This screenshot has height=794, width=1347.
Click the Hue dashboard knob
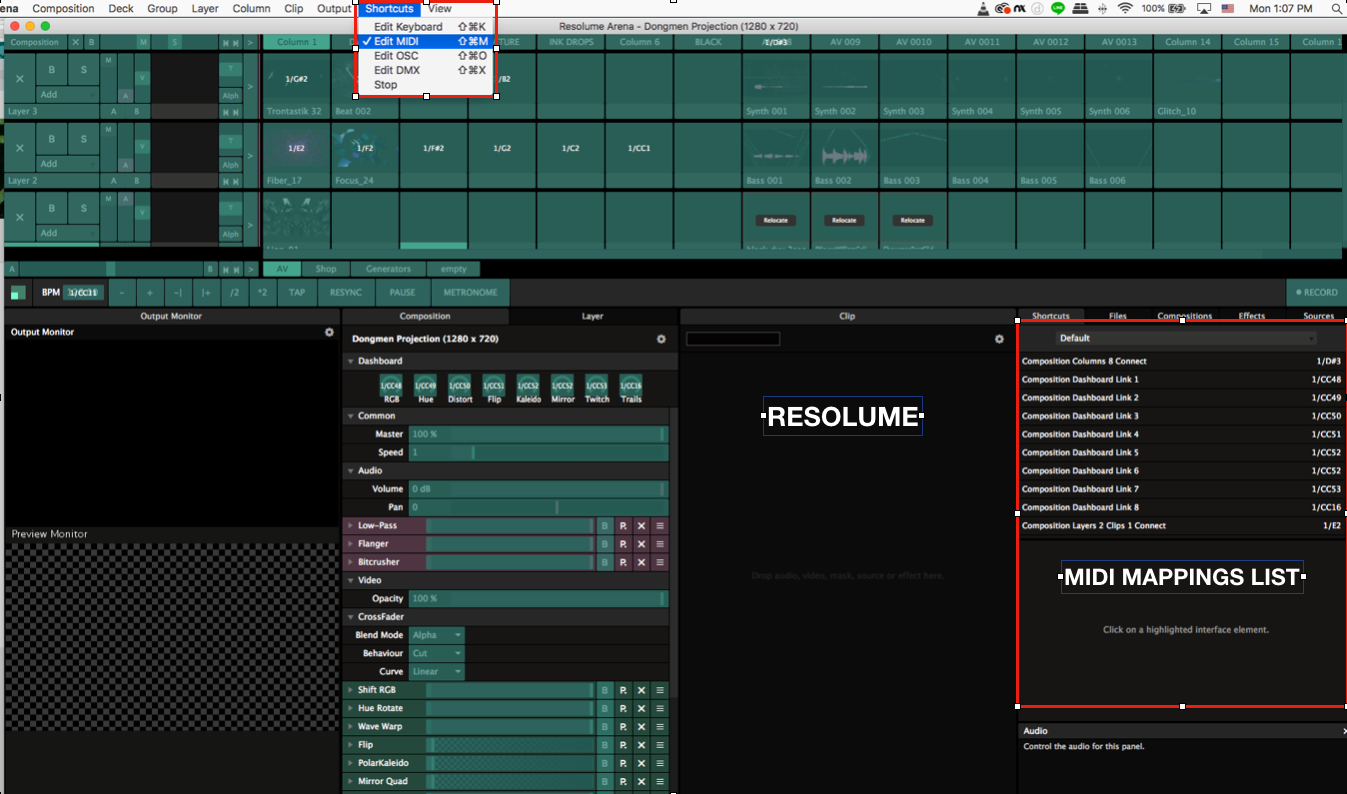point(425,385)
